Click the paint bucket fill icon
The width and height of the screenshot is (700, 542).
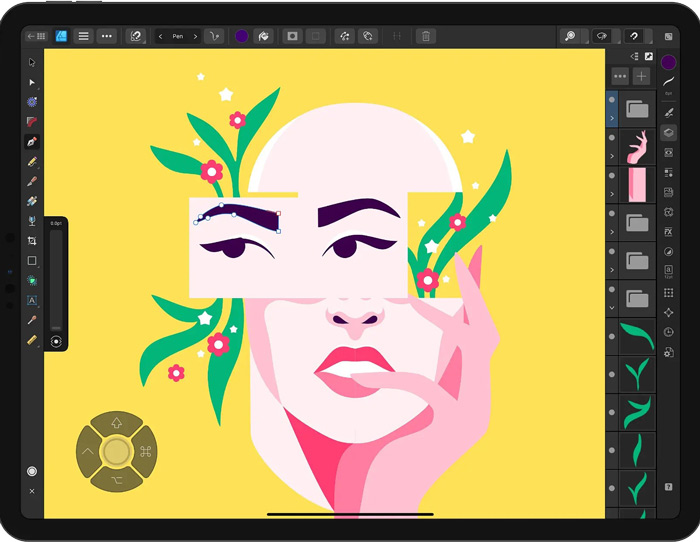coord(264,36)
